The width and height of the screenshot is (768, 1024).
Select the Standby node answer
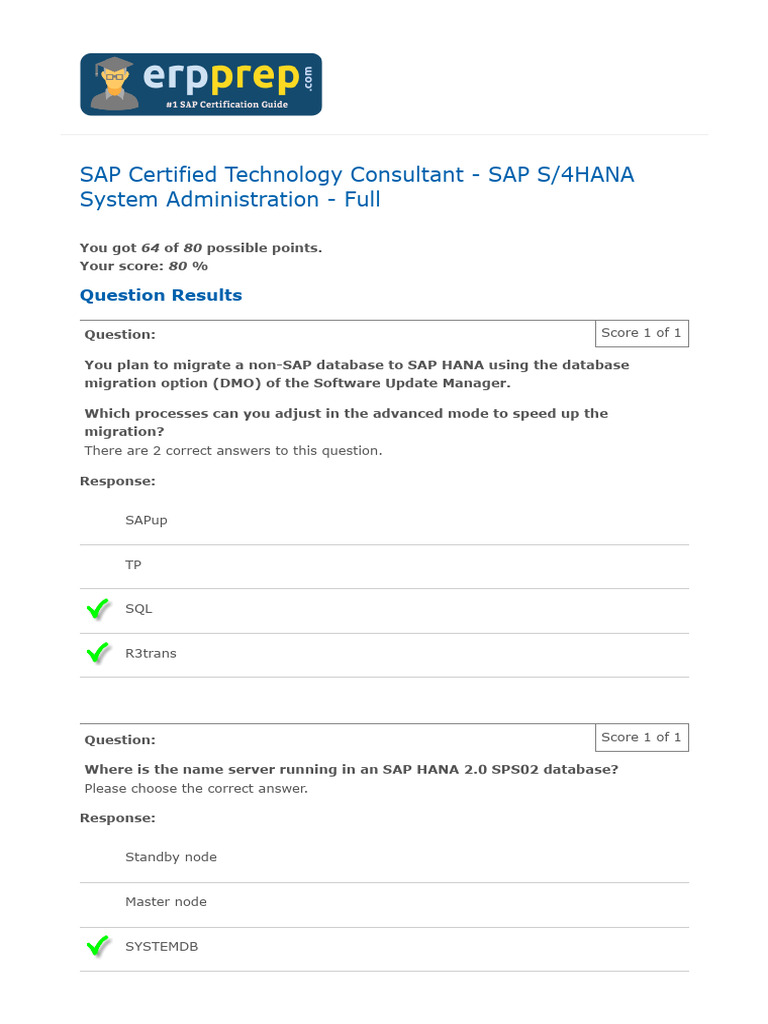click(170, 857)
